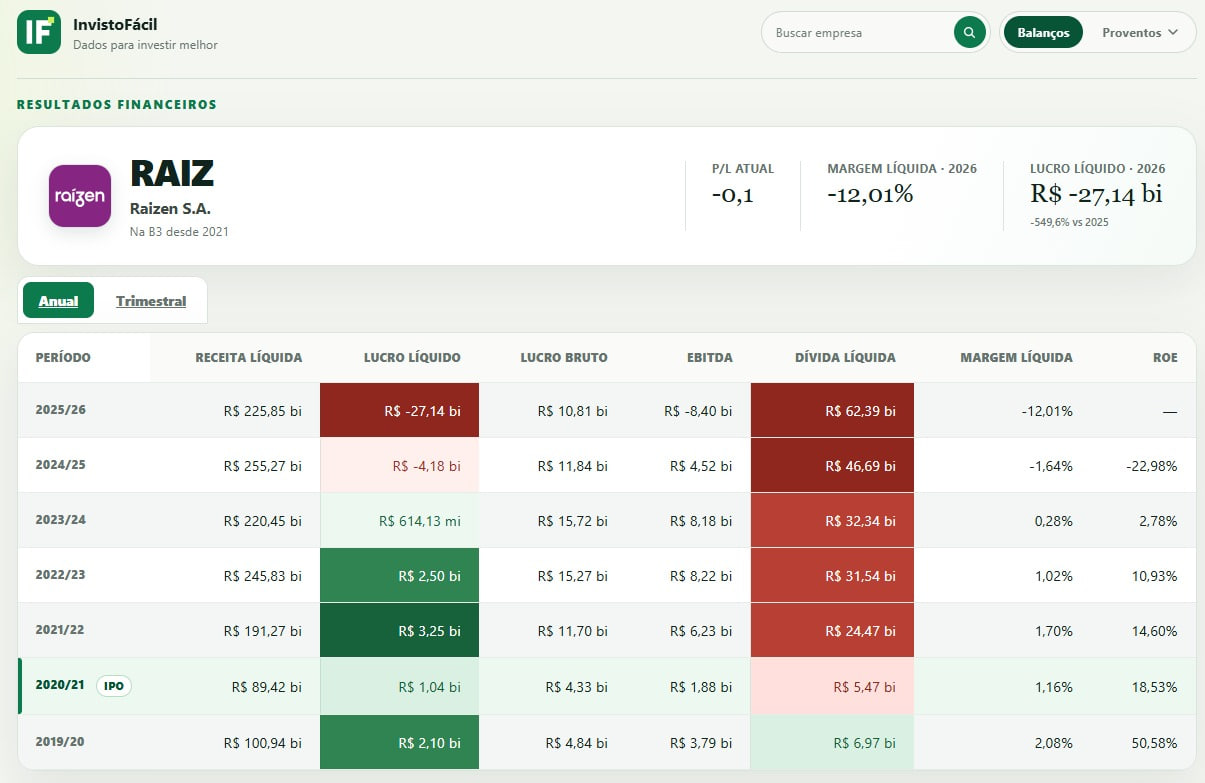Click the 50,58% ROE value

point(1153,742)
